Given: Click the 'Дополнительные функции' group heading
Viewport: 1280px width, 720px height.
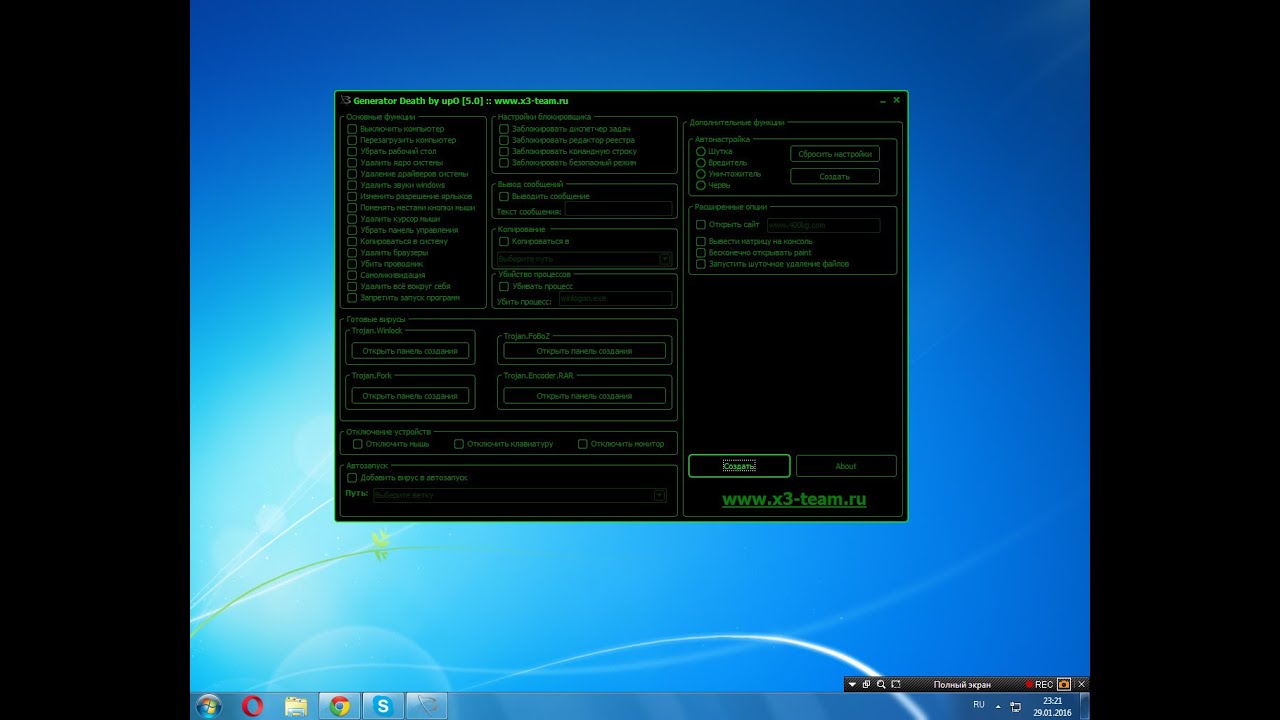Looking at the screenshot, I should 737,122.
